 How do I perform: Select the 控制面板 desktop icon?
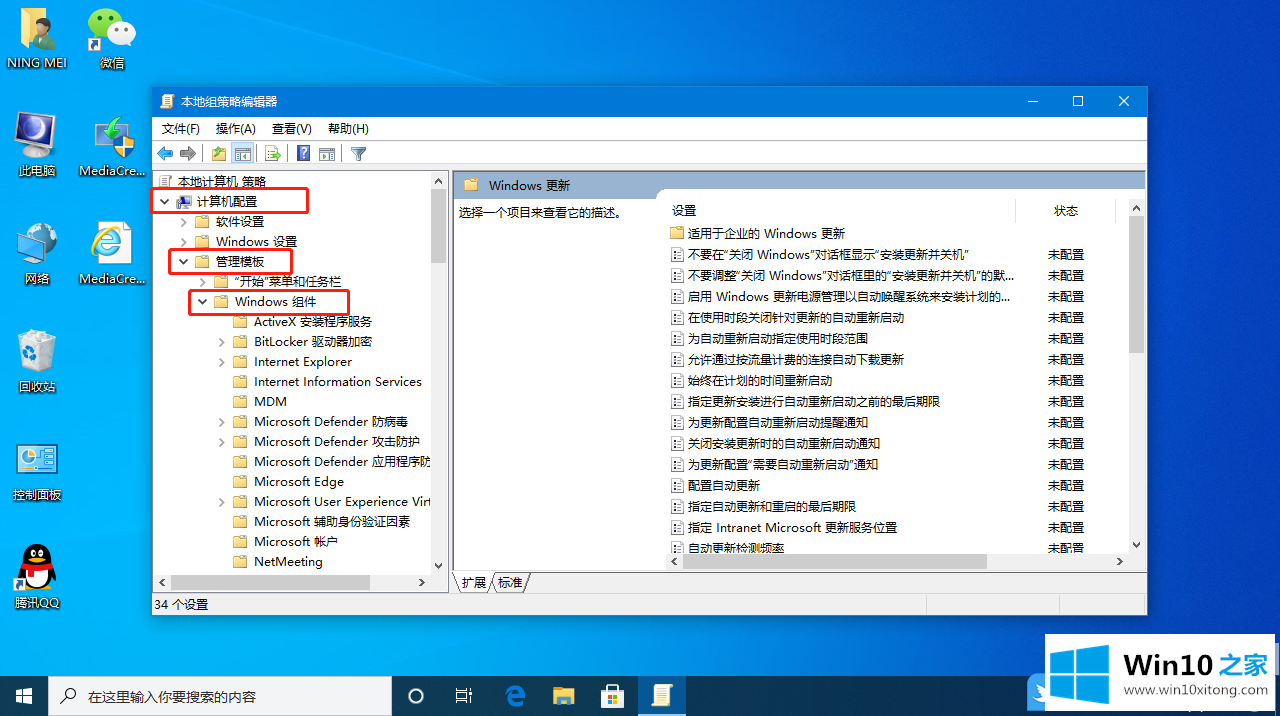[x=37, y=472]
